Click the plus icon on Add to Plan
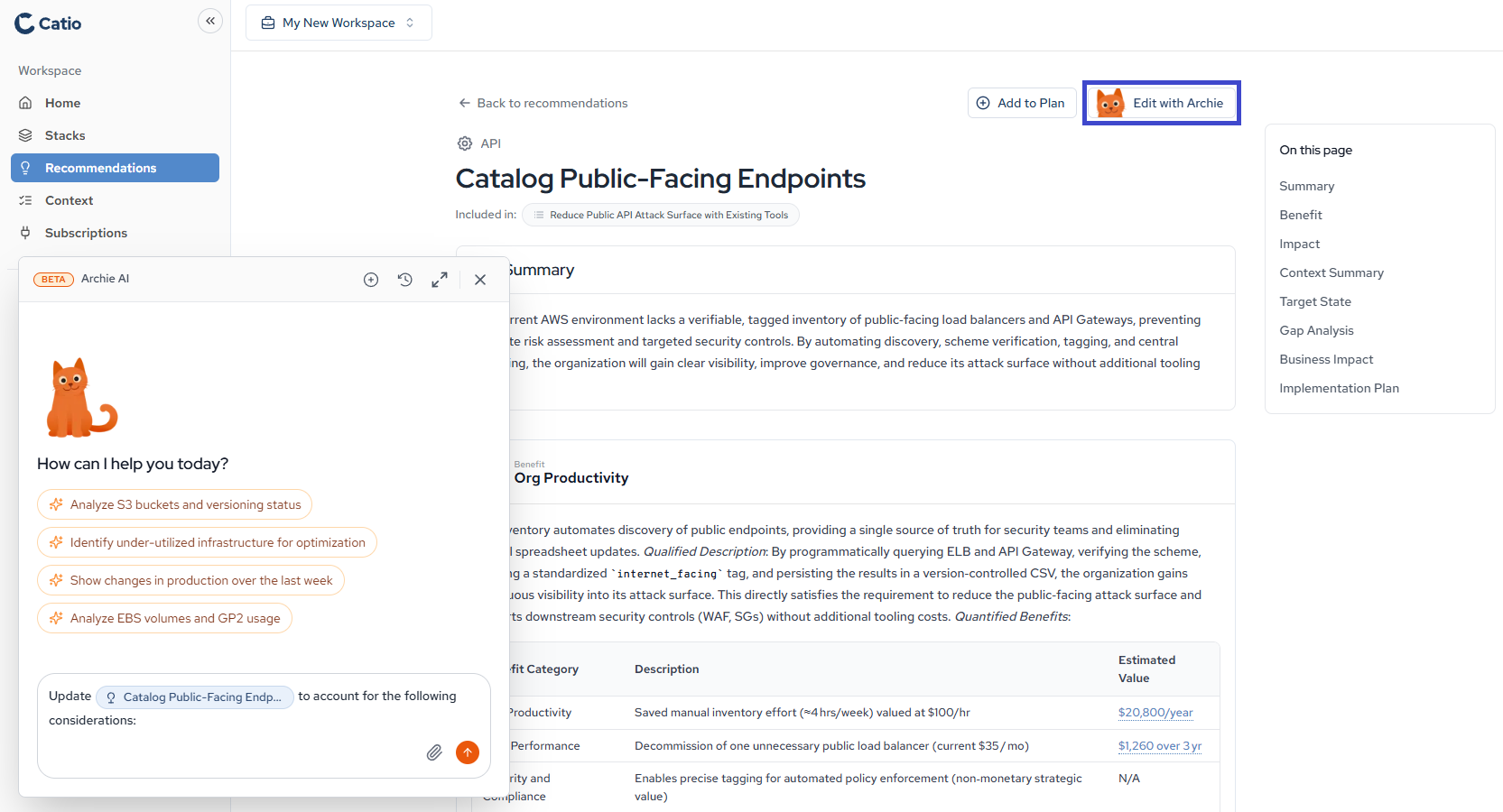The height and width of the screenshot is (812, 1503). 983,103
